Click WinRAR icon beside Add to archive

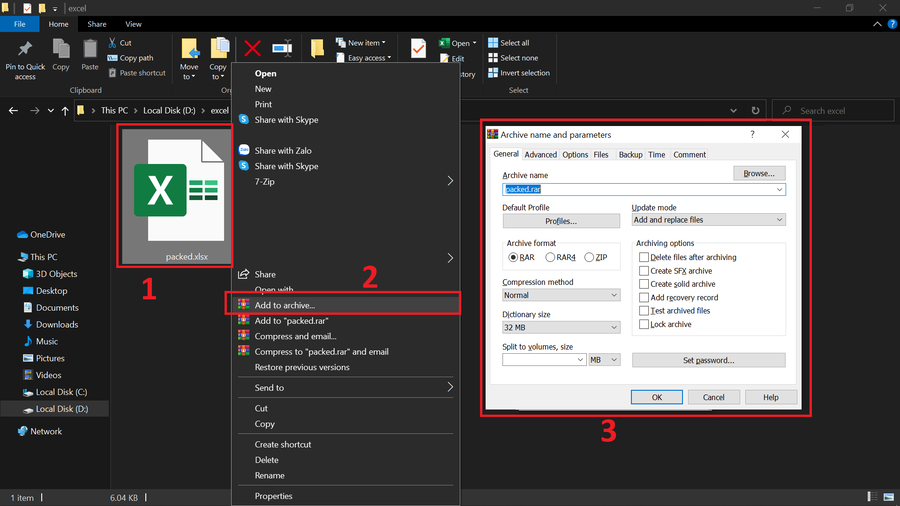click(x=244, y=305)
